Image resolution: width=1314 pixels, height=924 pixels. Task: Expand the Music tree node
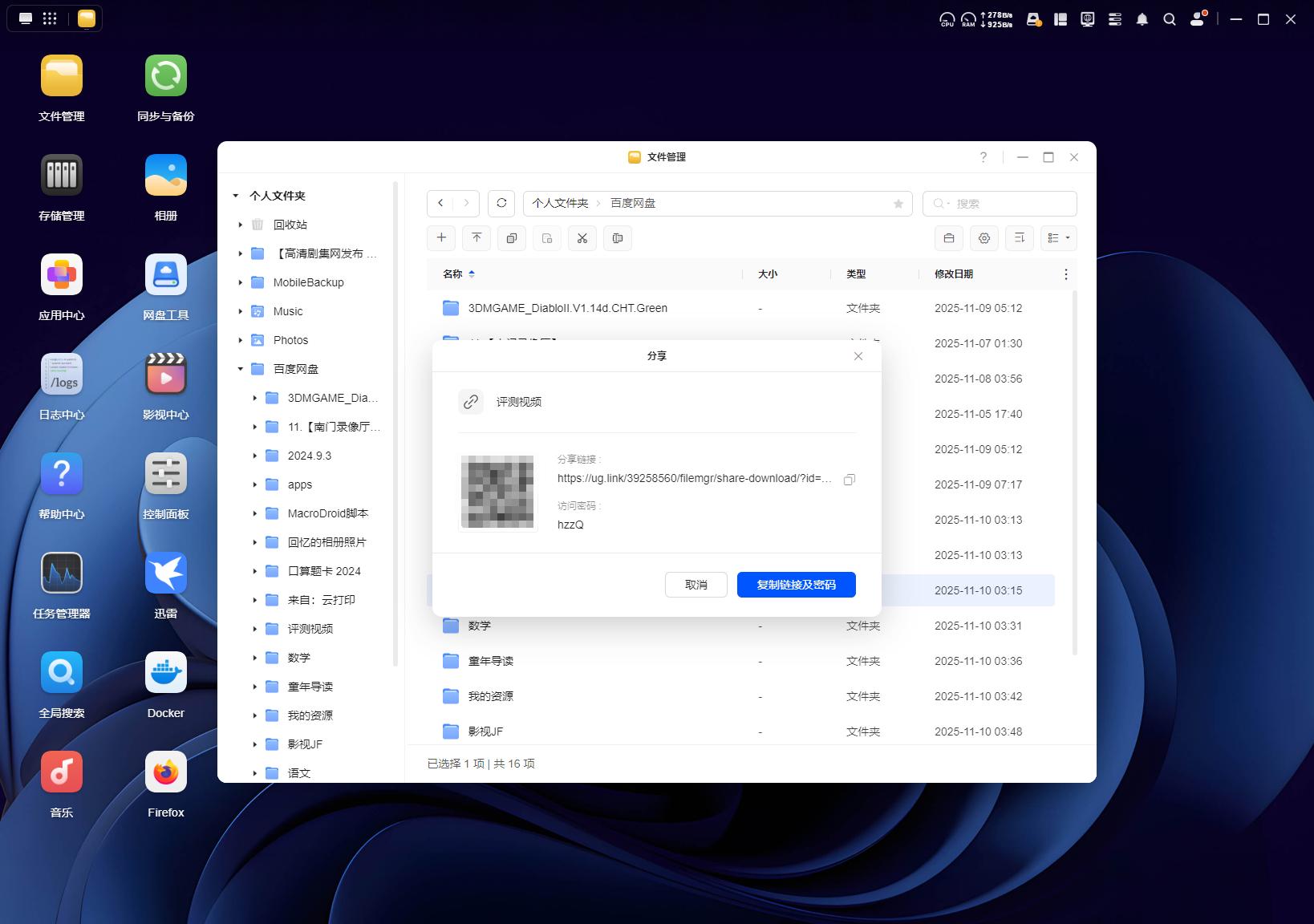(240, 311)
